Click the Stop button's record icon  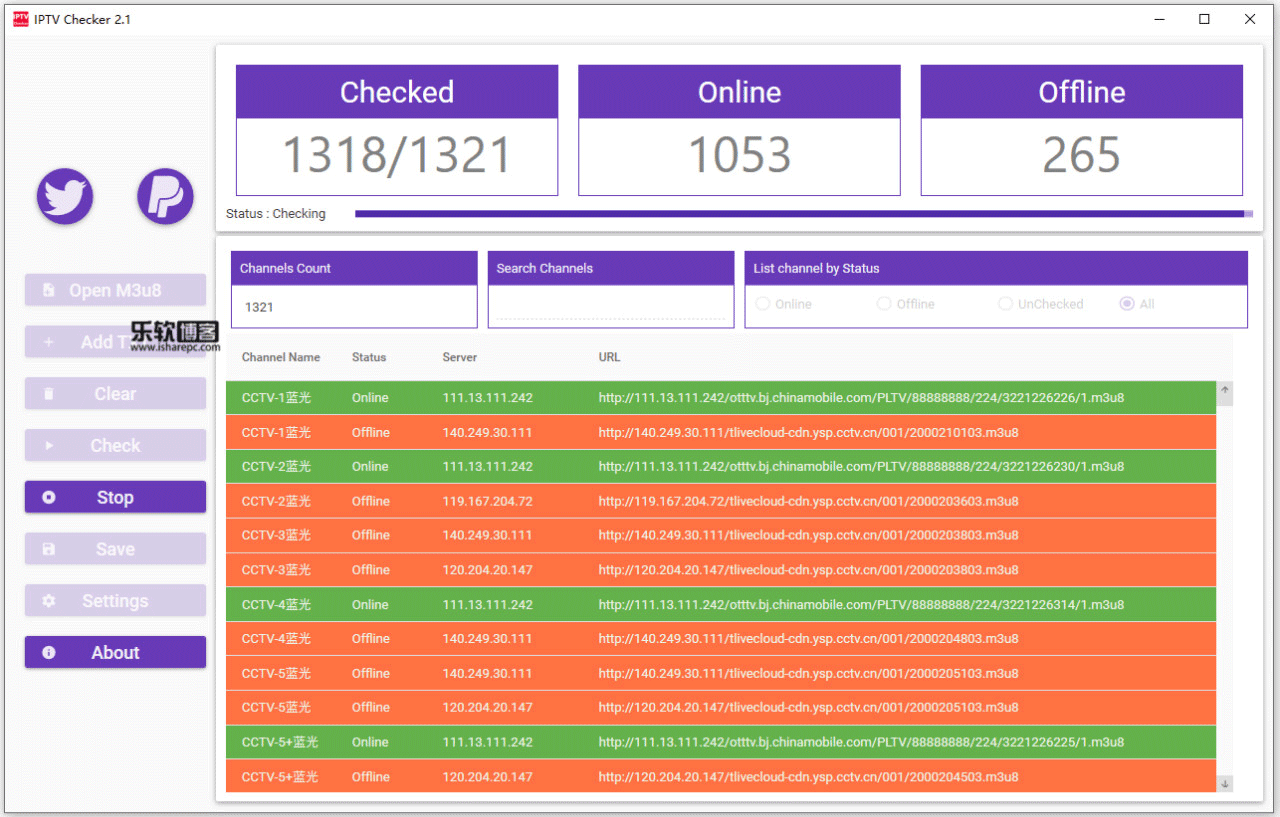pos(49,498)
